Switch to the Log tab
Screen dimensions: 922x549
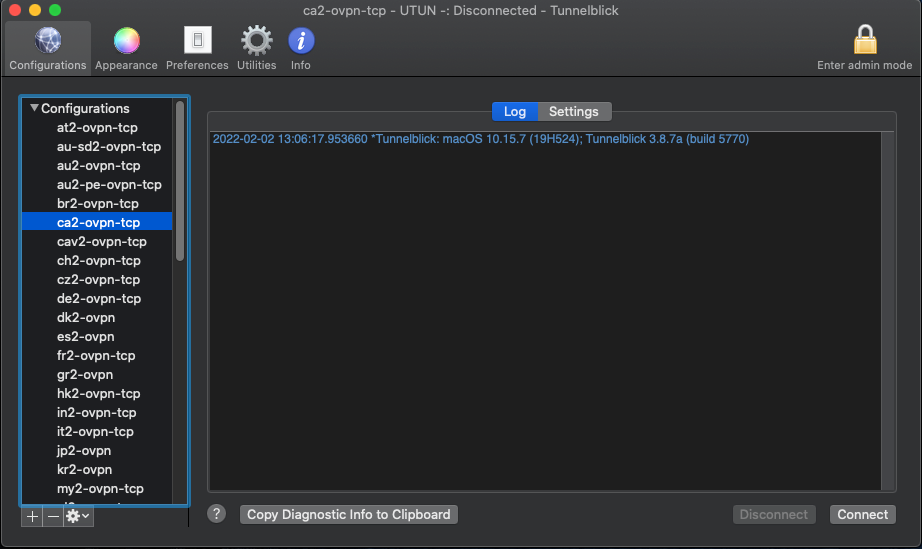pyautogui.click(x=515, y=112)
